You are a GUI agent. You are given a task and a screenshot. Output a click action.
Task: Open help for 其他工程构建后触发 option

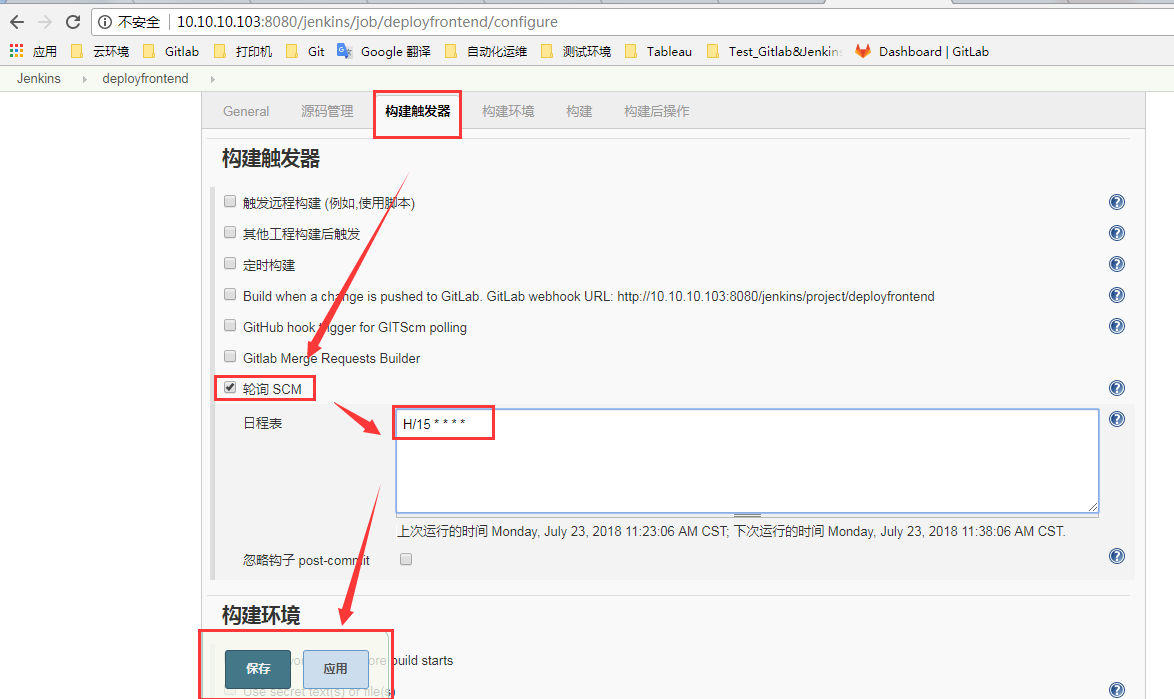[x=1116, y=233]
